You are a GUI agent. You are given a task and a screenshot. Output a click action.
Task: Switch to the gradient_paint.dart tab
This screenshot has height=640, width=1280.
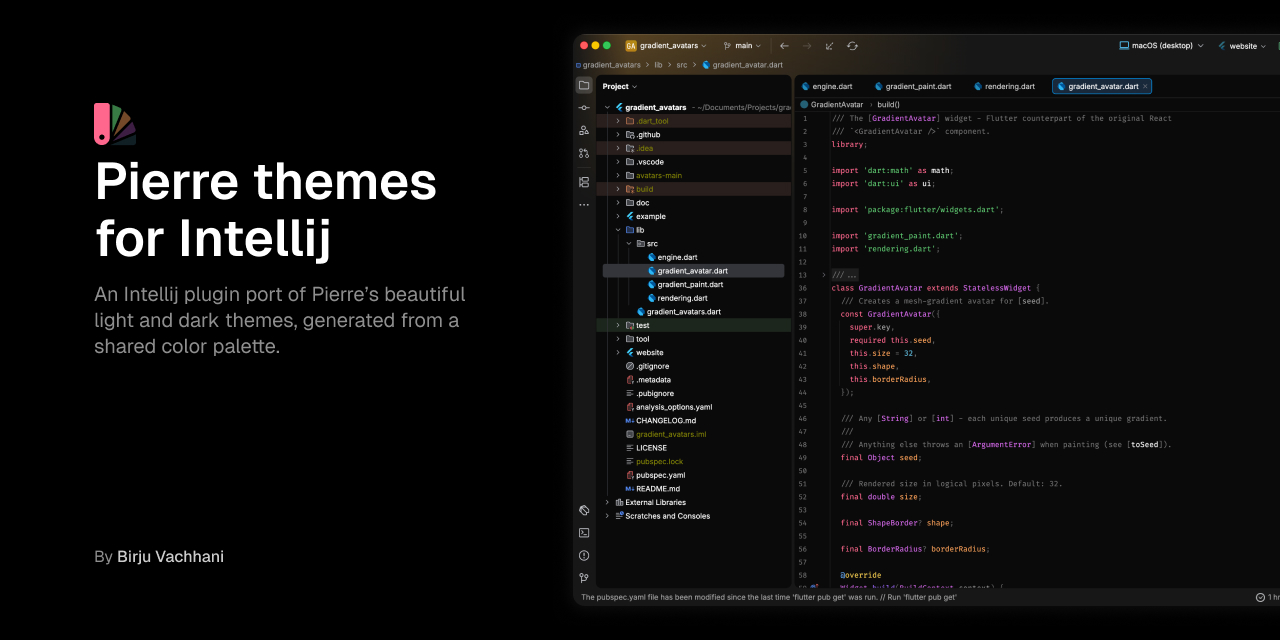pyautogui.click(x=912, y=86)
